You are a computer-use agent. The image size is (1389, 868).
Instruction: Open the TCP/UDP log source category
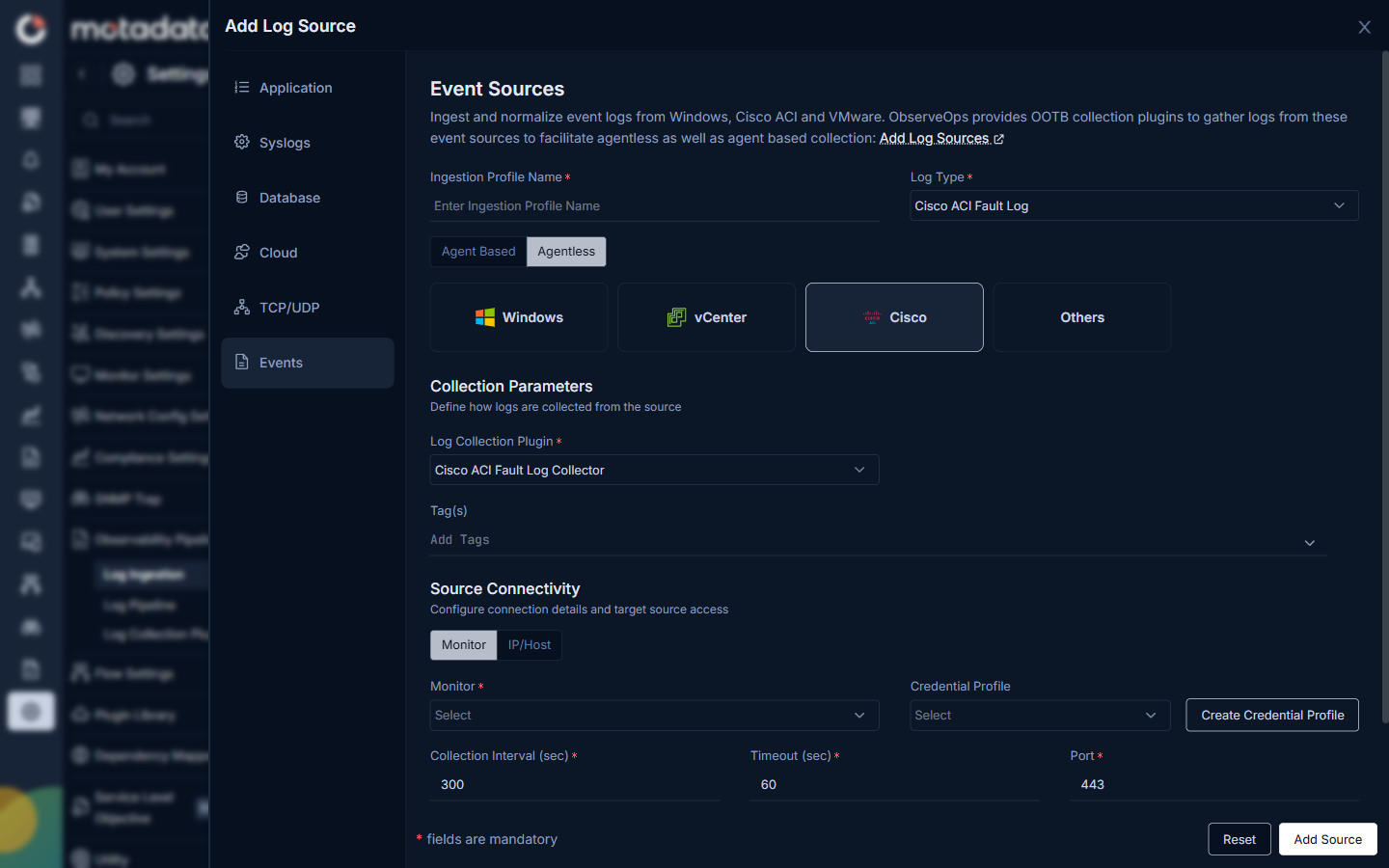[x=307, y=308]
